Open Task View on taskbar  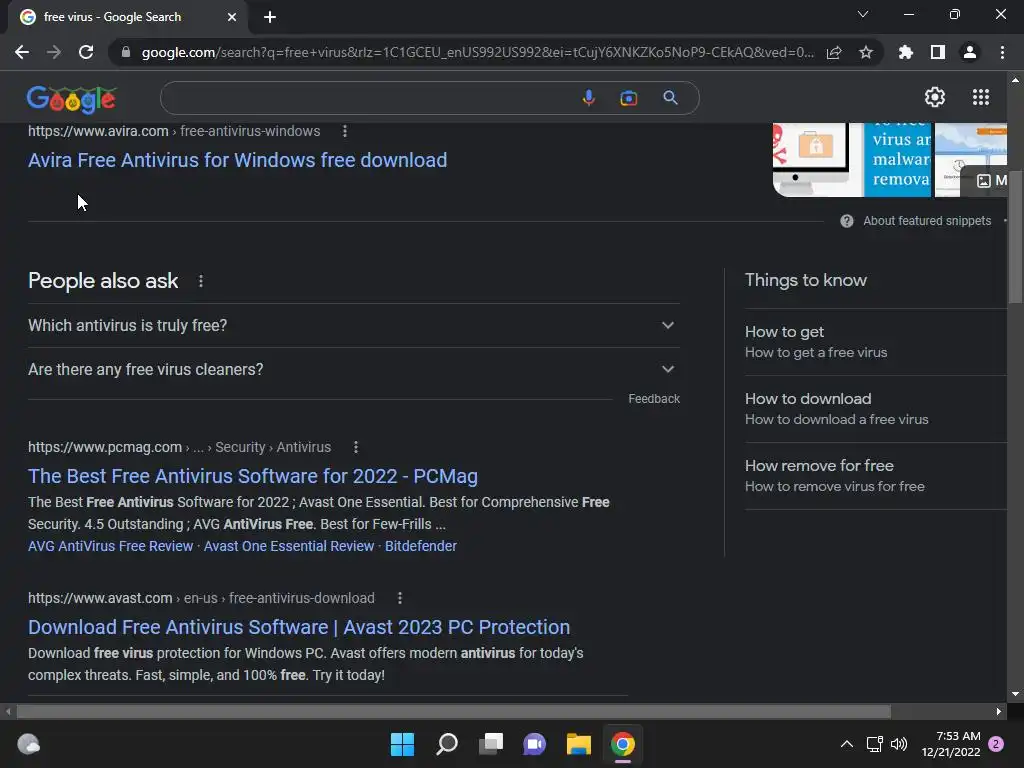pyautogui.click(x=490, y=744)
